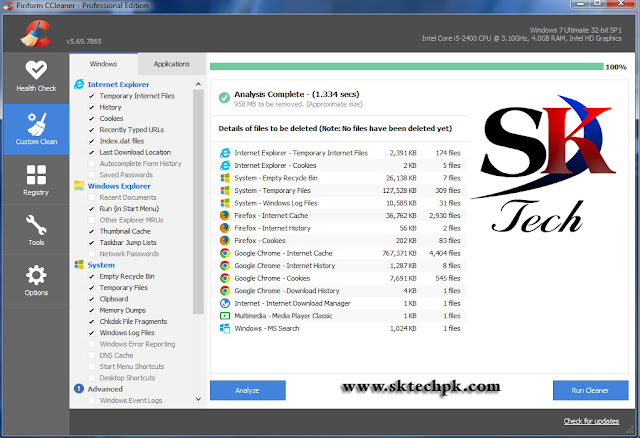Click the Internet Download Manager result icon
This screenshot has height=438, width=640.
[x=225, y=303]
